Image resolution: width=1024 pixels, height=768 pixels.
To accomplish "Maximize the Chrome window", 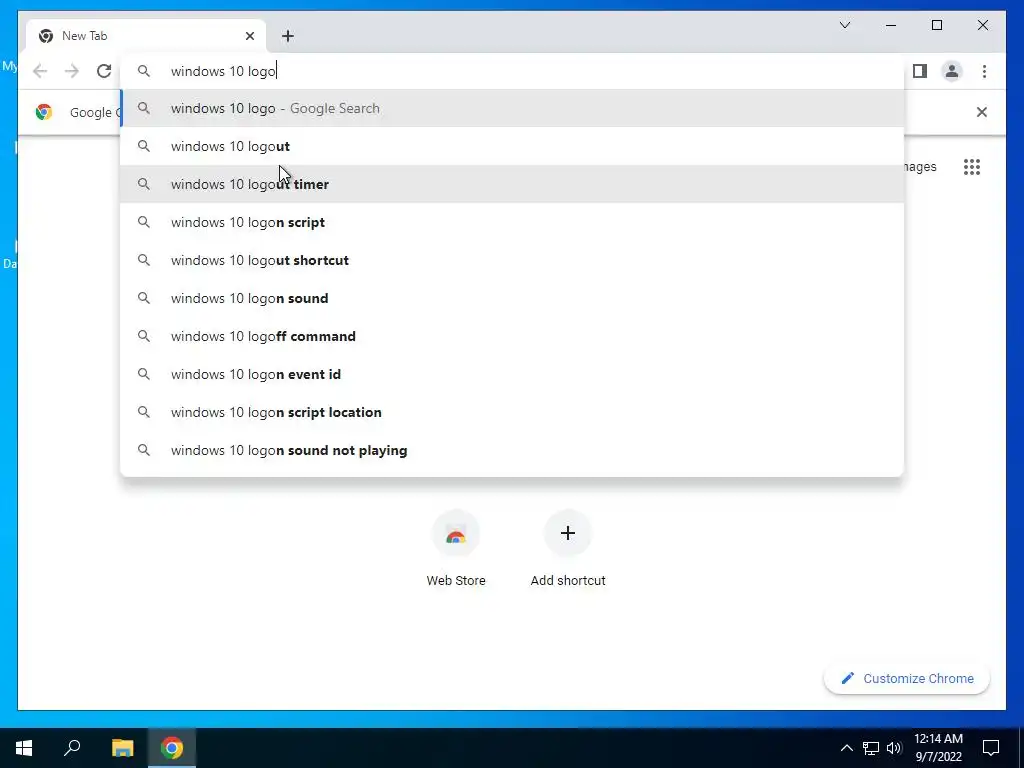I will (936, 25).
